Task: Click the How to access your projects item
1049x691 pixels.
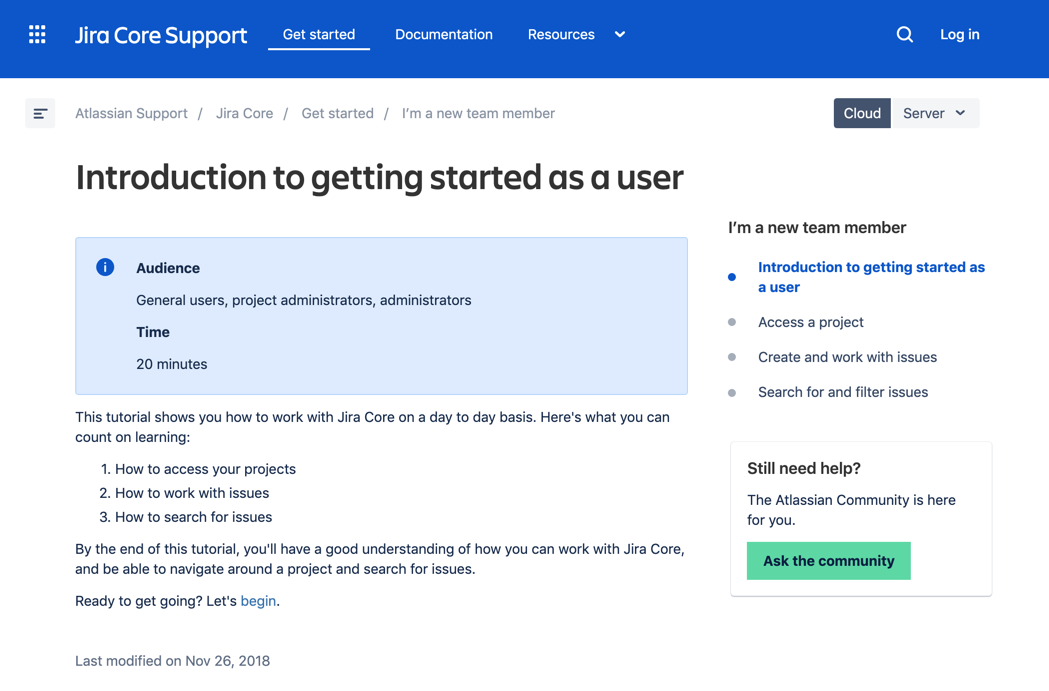Action: (x=205, y=469)
